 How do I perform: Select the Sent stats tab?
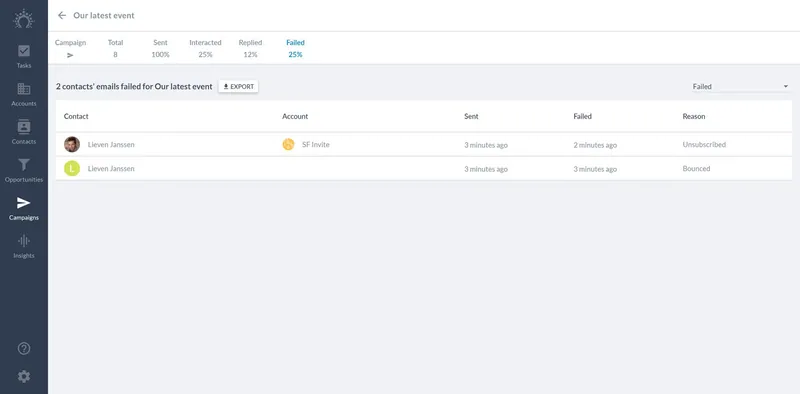click(x=160, y=48)
